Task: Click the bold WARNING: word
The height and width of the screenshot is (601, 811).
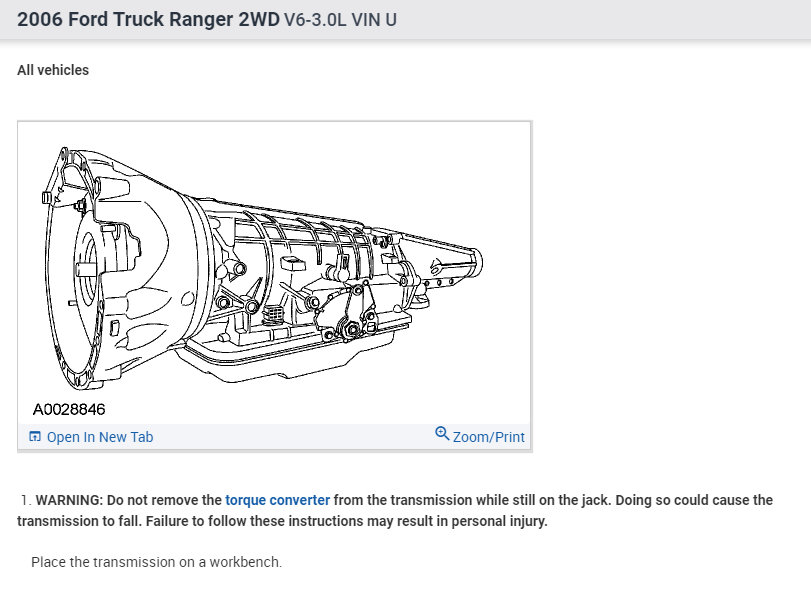Action: pos(69,500)
